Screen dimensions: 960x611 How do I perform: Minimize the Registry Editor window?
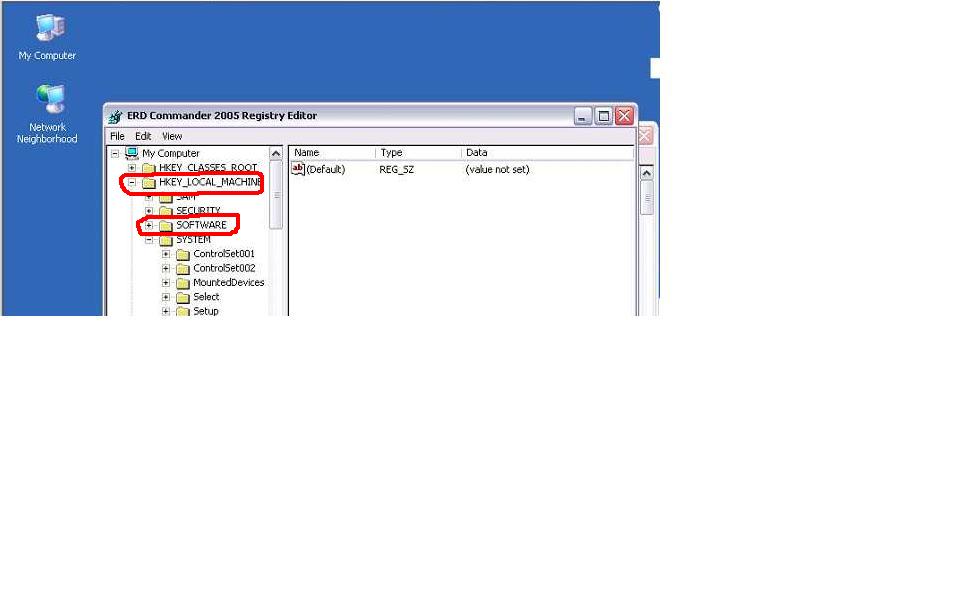click(x=583, y=116)
